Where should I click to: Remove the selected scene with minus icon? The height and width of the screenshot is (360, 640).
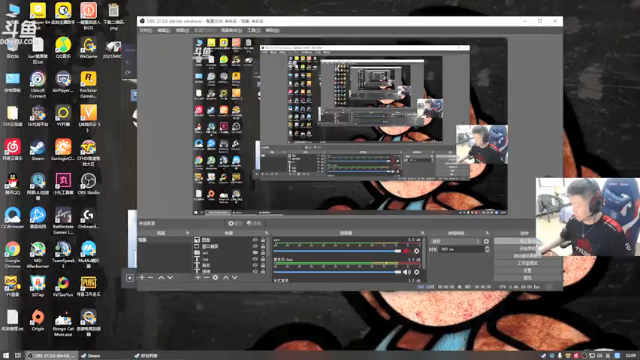click(151, 278)
